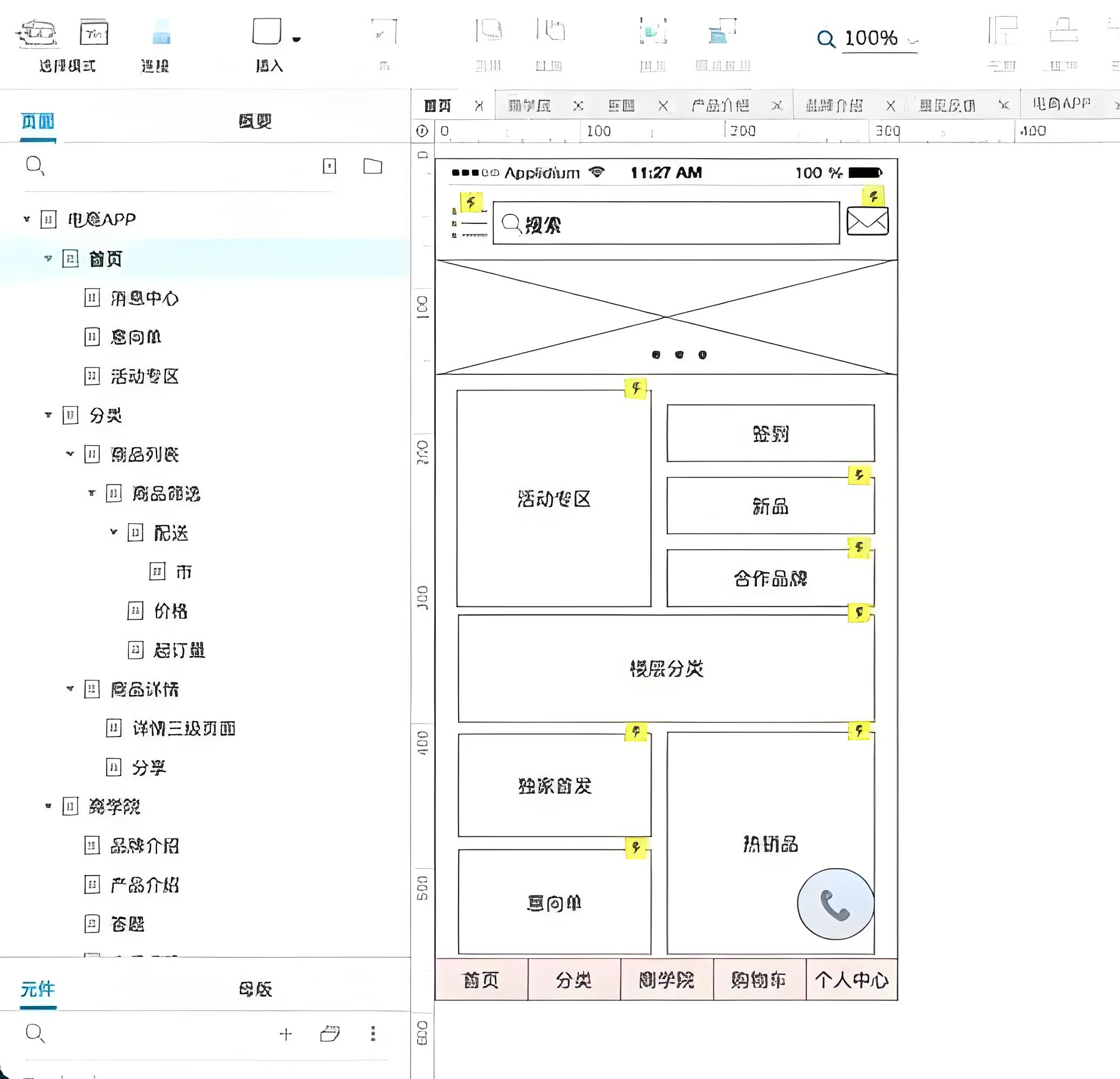Collapse the 配送 page tree node
This screenshot has height=1079, width=1120.
(x=113, y=532)
